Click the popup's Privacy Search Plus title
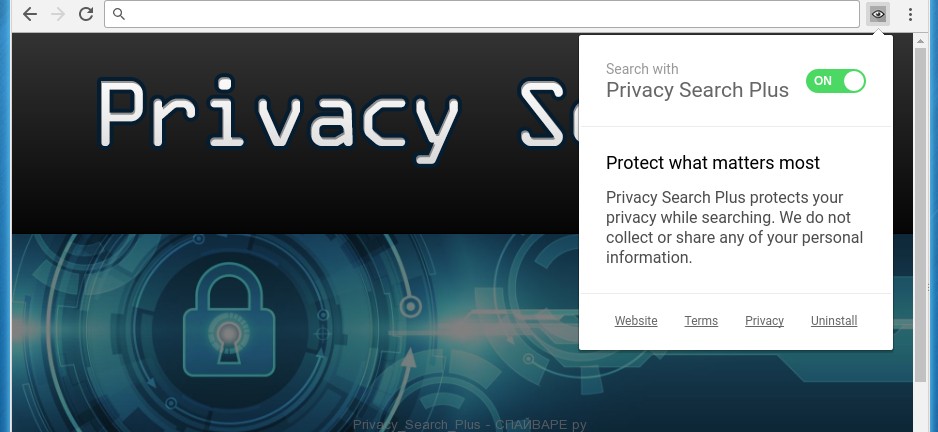Screen dimensions: 938x432 pyautogui.click(x=697, y=90)
